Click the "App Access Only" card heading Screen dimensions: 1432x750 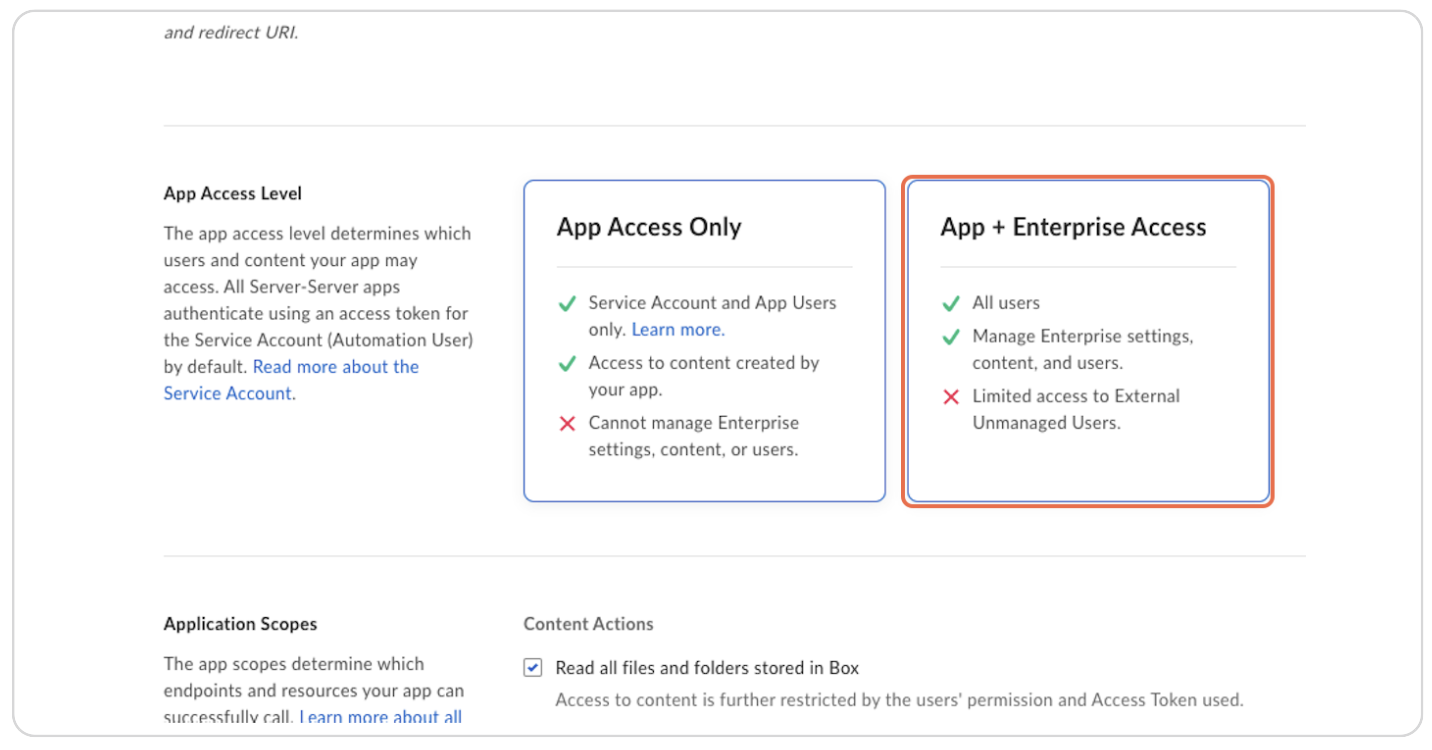tap(648, 227)
